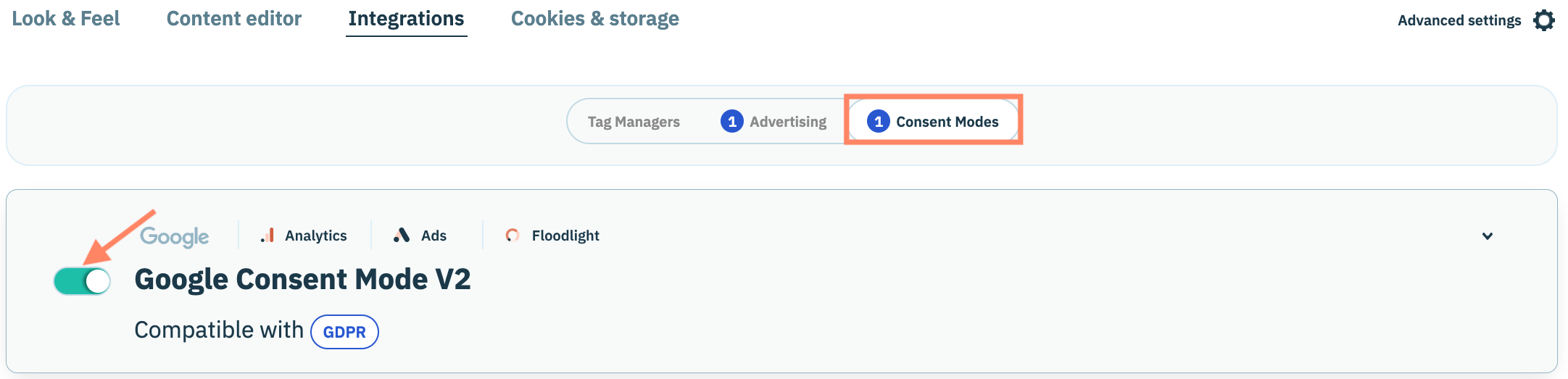Expand the Google Consent Mode V2 chevron
Image resolution: width=1568 pixels, height=379 pixels.
(x=1487, y=236)
